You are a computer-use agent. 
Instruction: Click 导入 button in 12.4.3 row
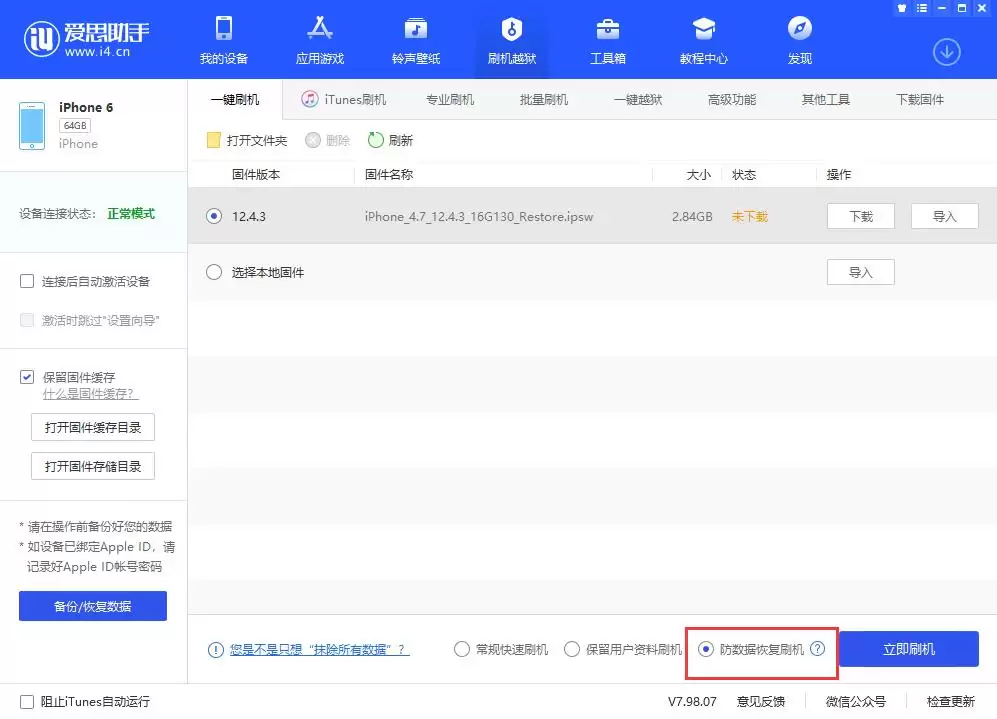point(945,216)
